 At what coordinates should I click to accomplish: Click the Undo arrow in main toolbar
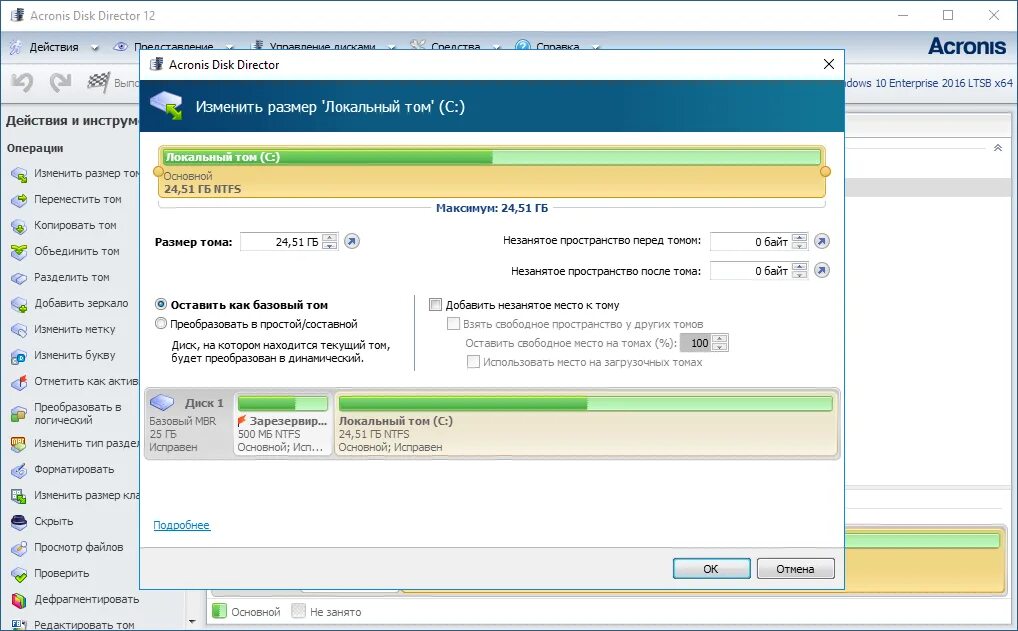pyautogui.click(x=22, y=82)
